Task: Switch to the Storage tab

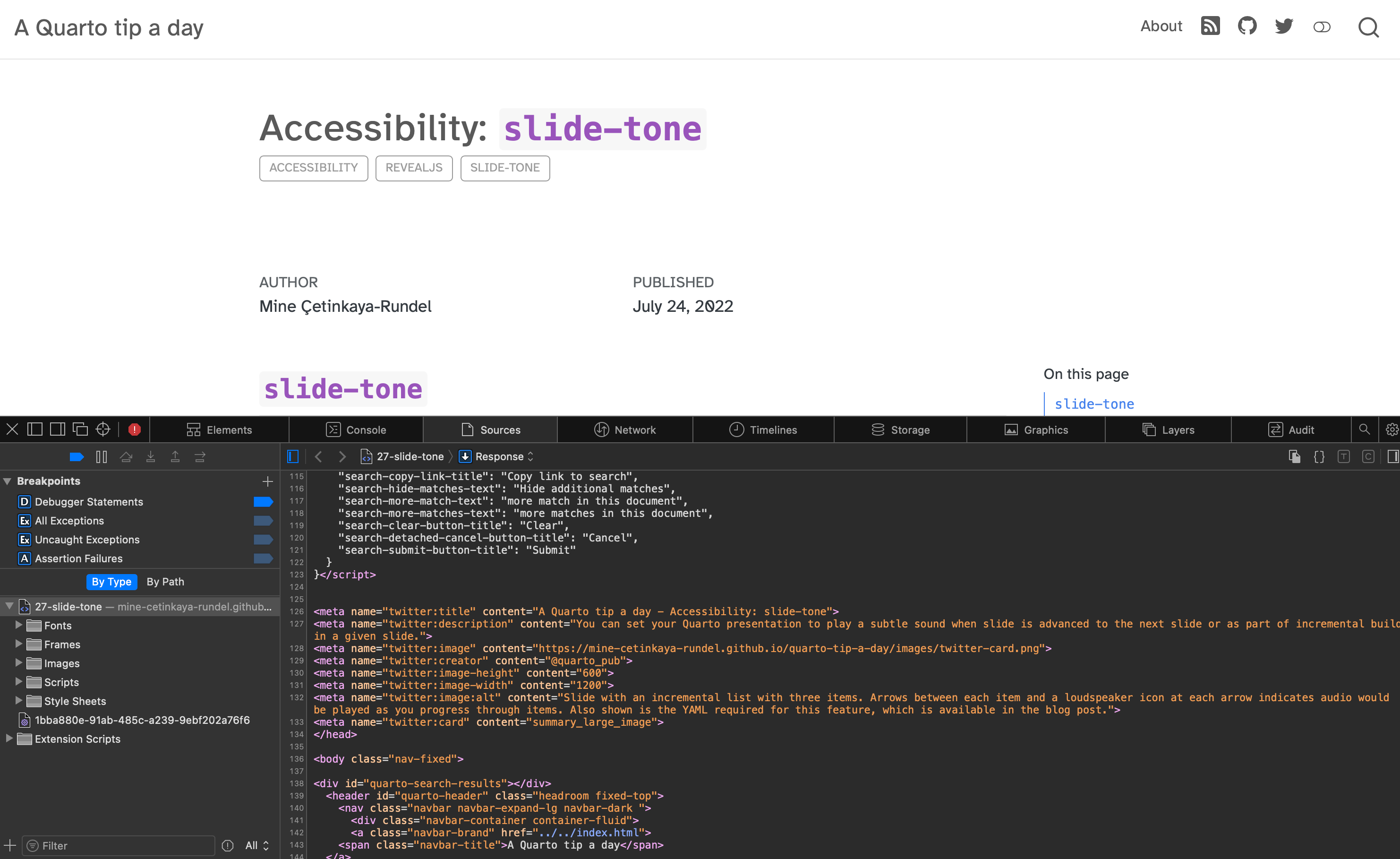Action: coord(901,430)
